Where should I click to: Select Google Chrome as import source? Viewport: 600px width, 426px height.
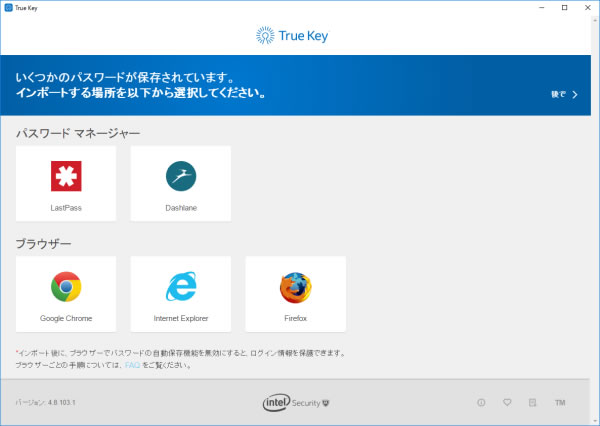point(66,294)
